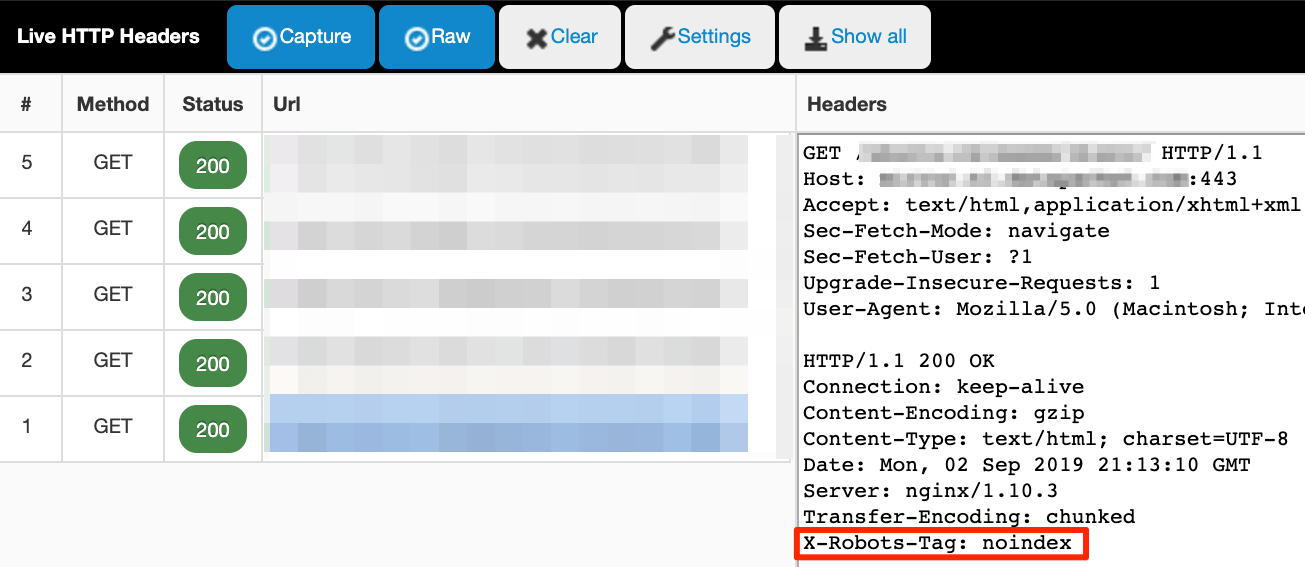Toggle the Capture button off

(x=301, y=37)
